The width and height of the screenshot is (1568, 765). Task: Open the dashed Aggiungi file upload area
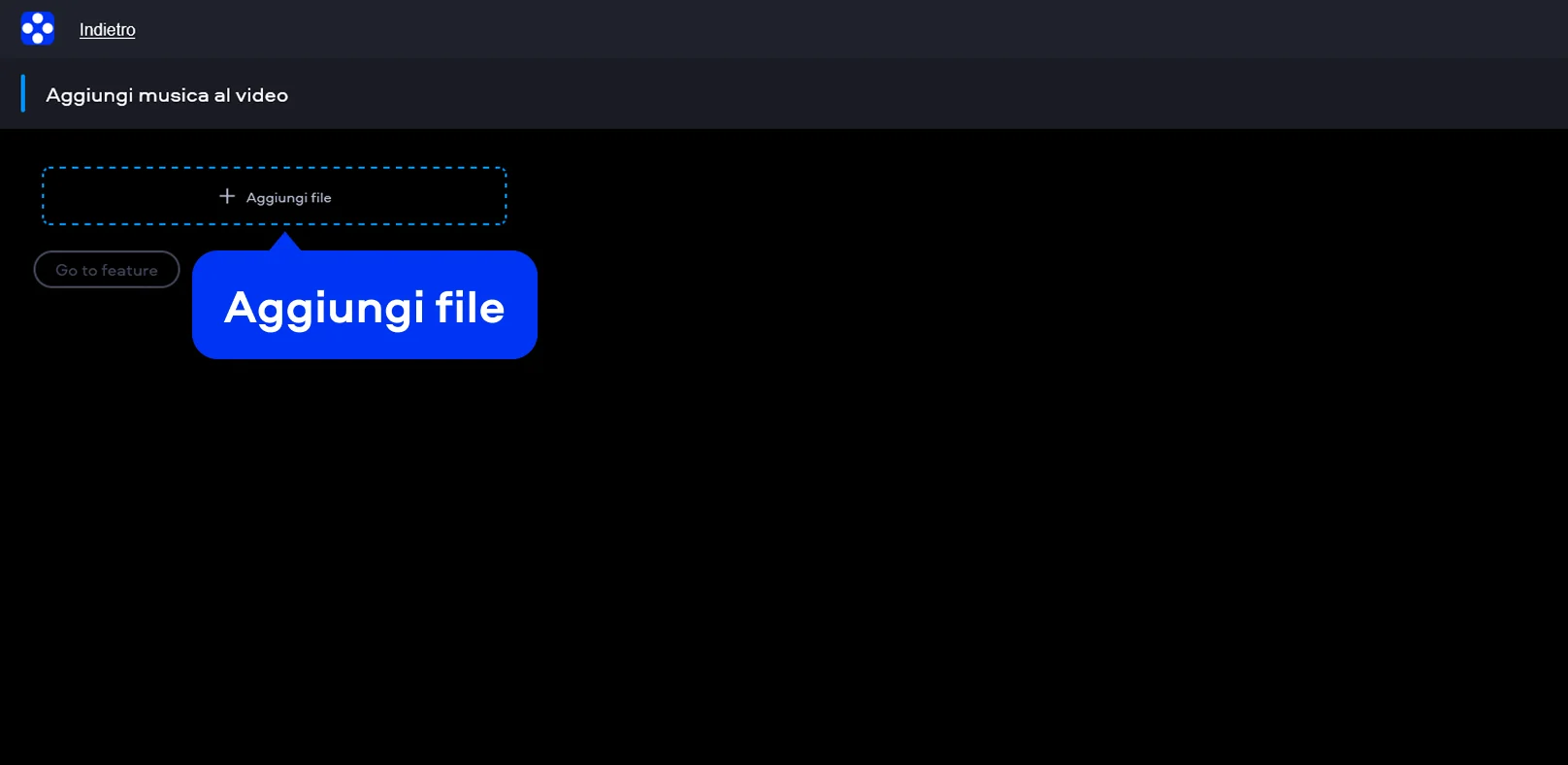pos(274,196)
